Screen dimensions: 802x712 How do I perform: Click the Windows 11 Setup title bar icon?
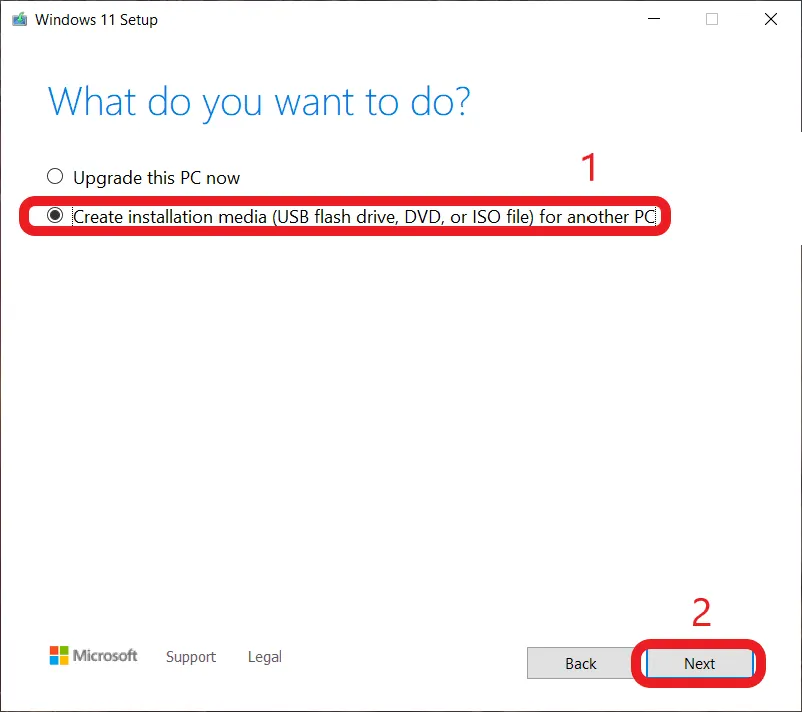pyautogui.click(x=19, y=19)
